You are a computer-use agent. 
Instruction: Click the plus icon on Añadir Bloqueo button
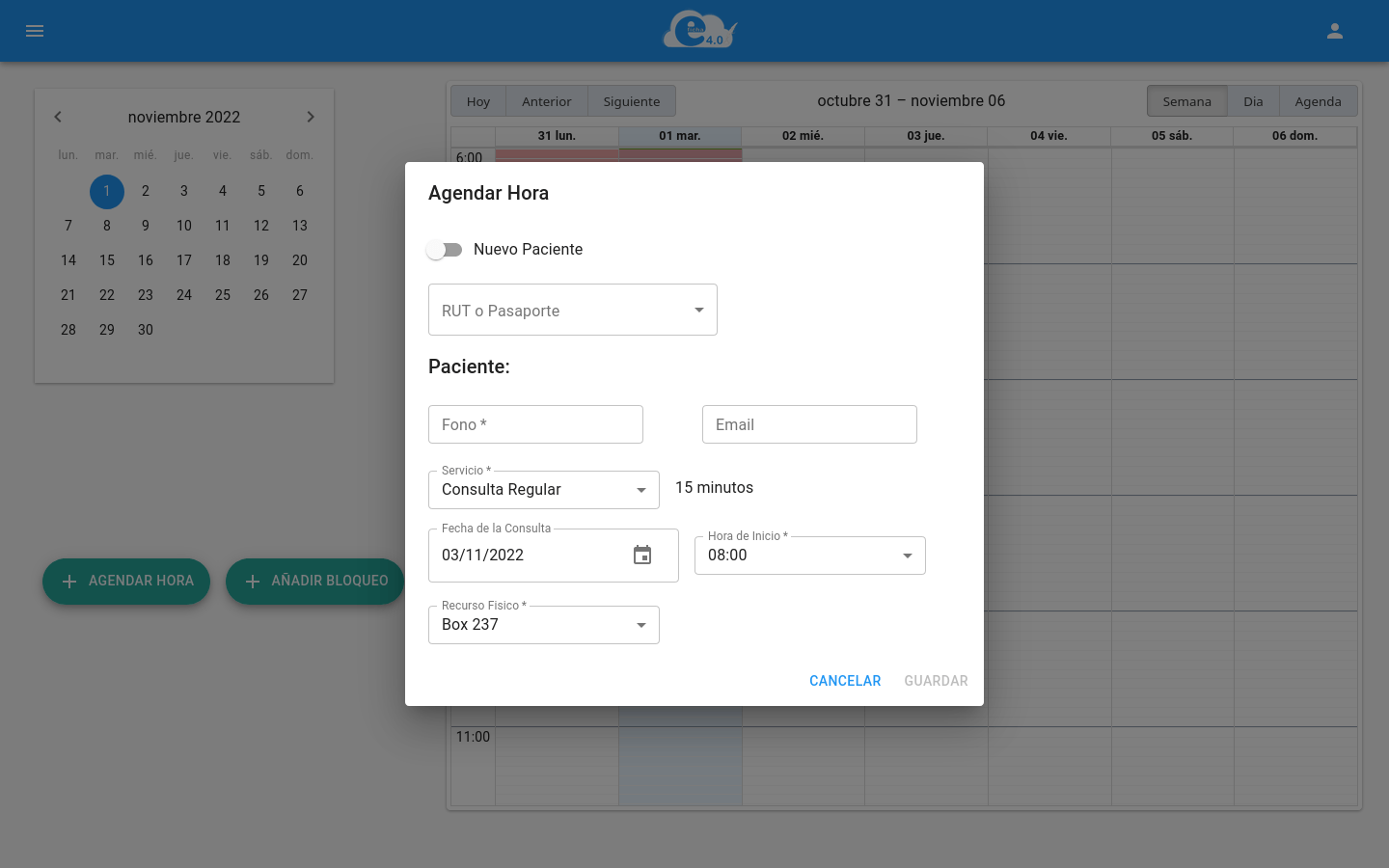tap(253, 581)
